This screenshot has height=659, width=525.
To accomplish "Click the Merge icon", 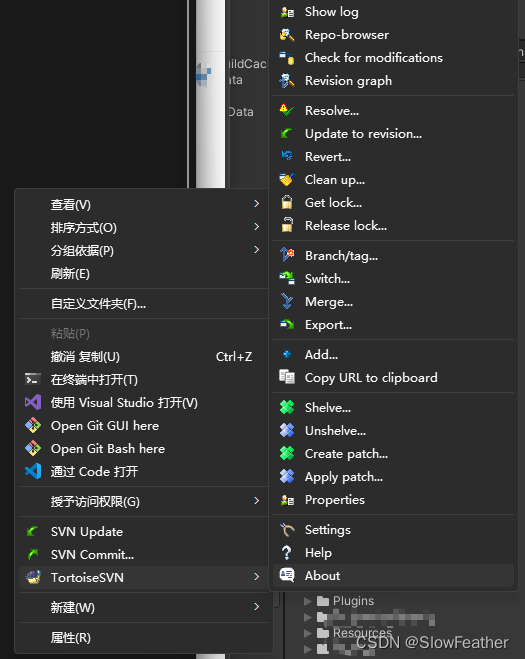I will click(x=287, y=301).
